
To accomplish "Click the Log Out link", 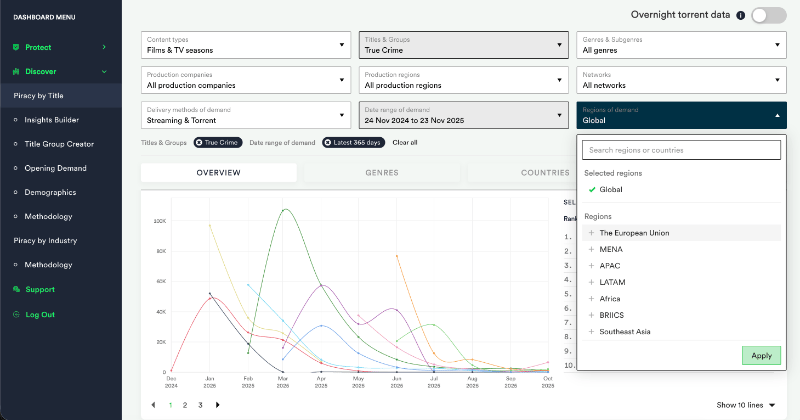I will click(x=40, y=314).
